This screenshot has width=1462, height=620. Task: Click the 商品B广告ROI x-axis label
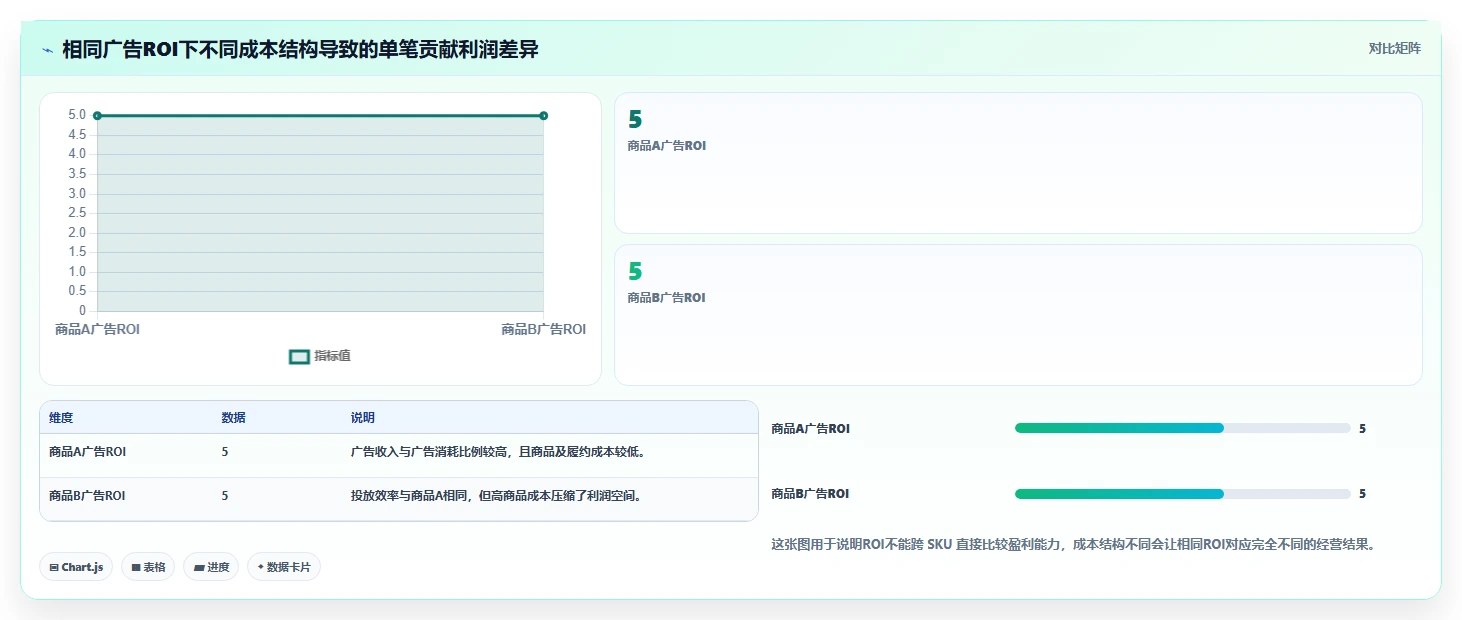click(543, 330)
